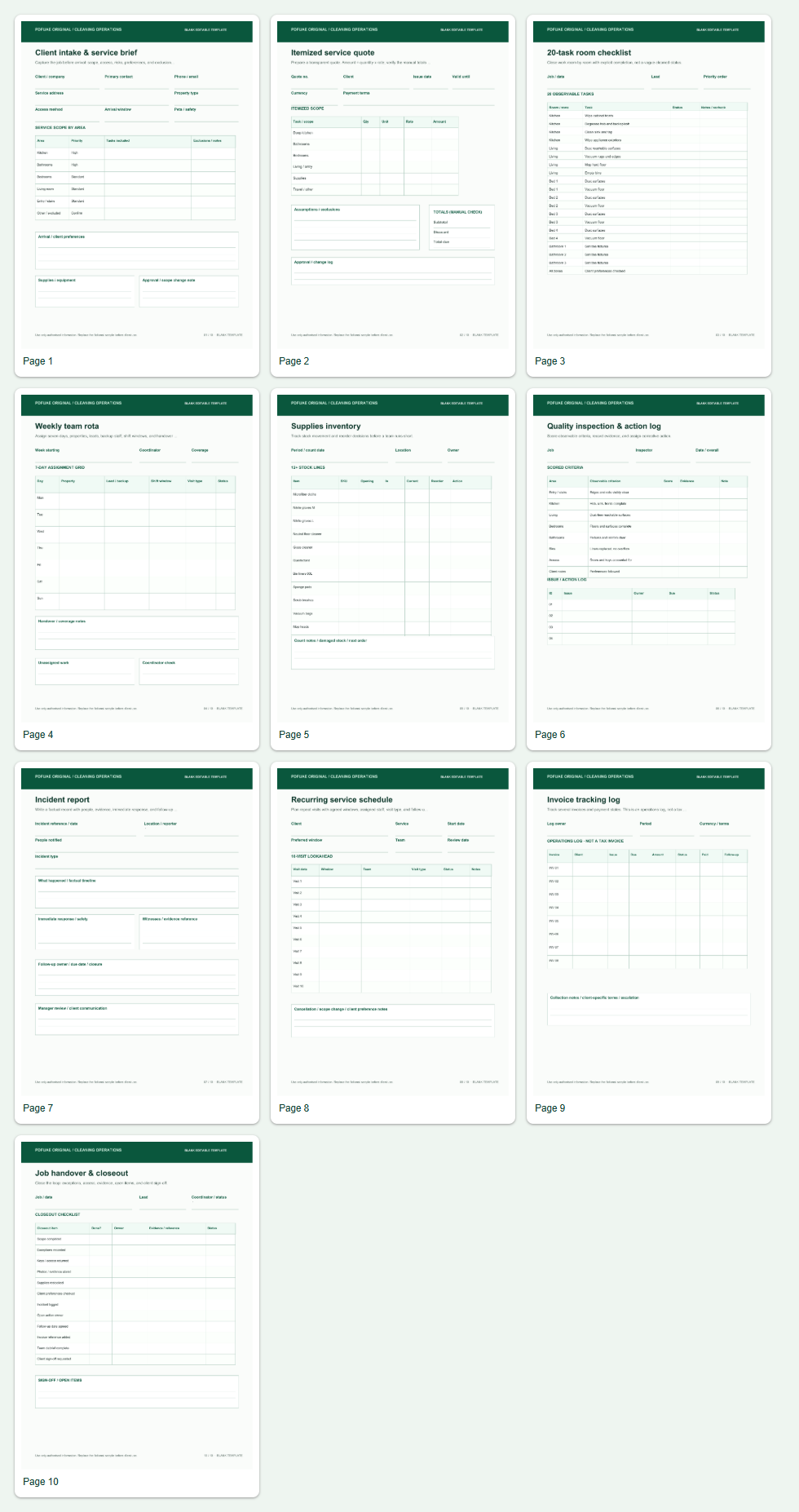799x1512 pixels.
Task: Open the Page 9 thumbnail card
Action: [x=649, y=943]
